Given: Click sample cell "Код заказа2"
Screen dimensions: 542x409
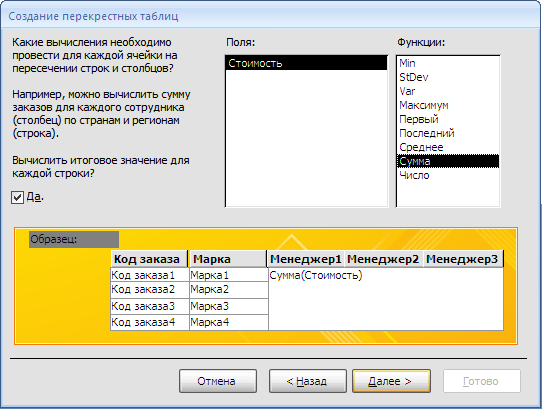Looking at the screenshot, I should 150,289.
